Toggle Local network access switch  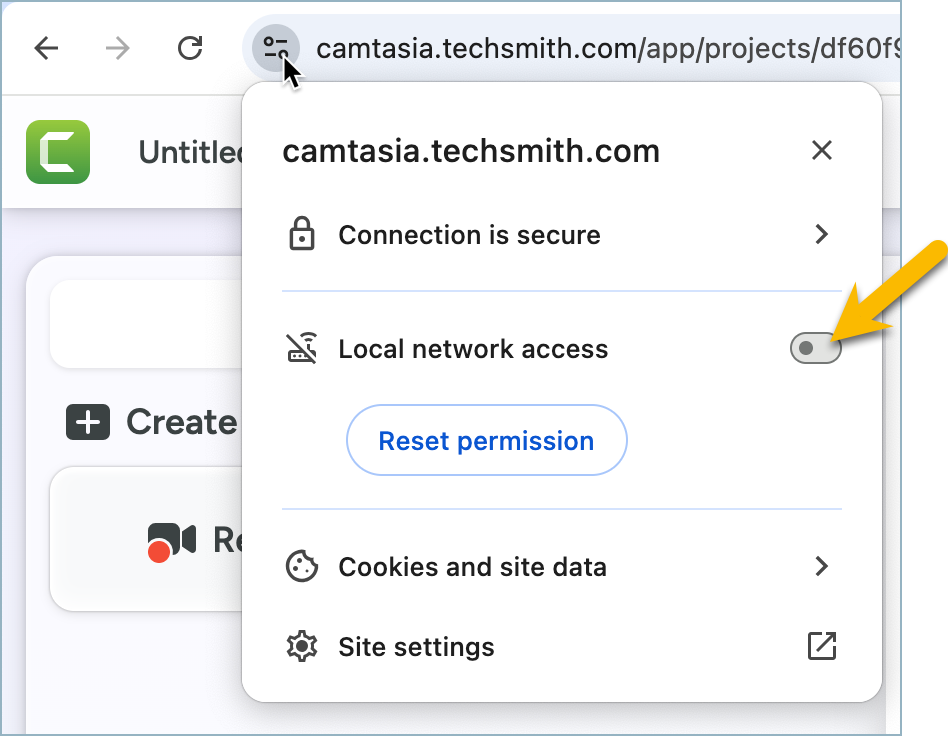coord(816,348)
